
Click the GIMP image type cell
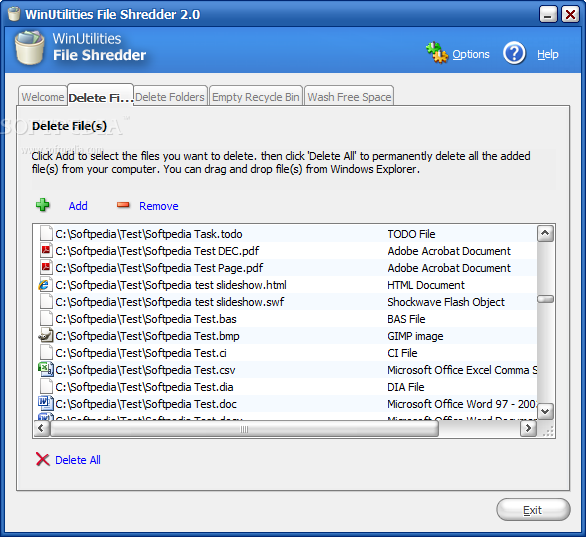415,336
